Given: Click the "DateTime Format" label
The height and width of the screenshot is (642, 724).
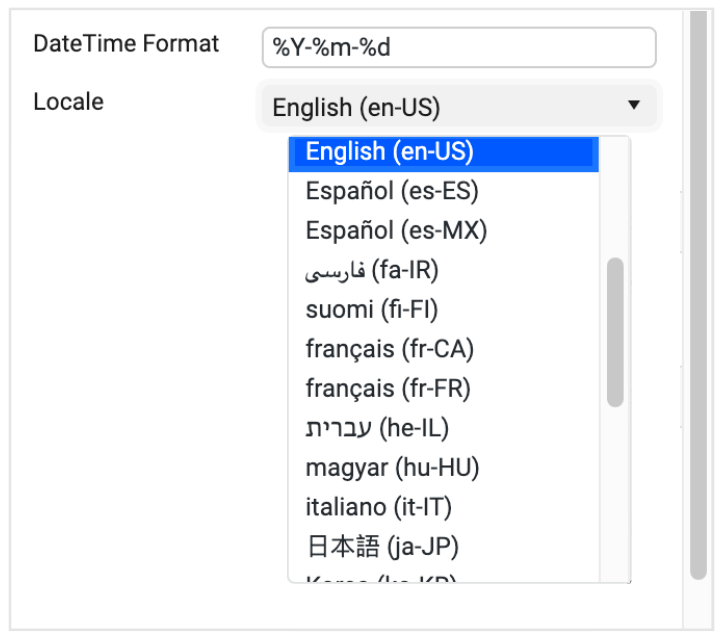Looking at the screenshot, I should tap(126, 44).
